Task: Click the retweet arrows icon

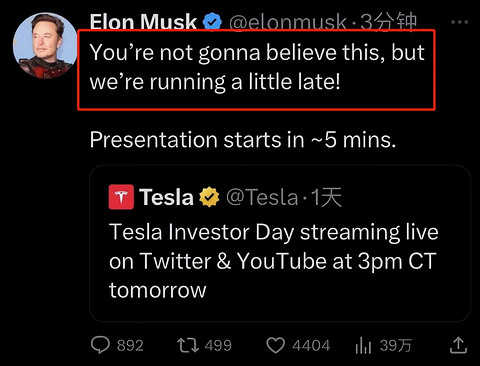Action: pos(188,345)
